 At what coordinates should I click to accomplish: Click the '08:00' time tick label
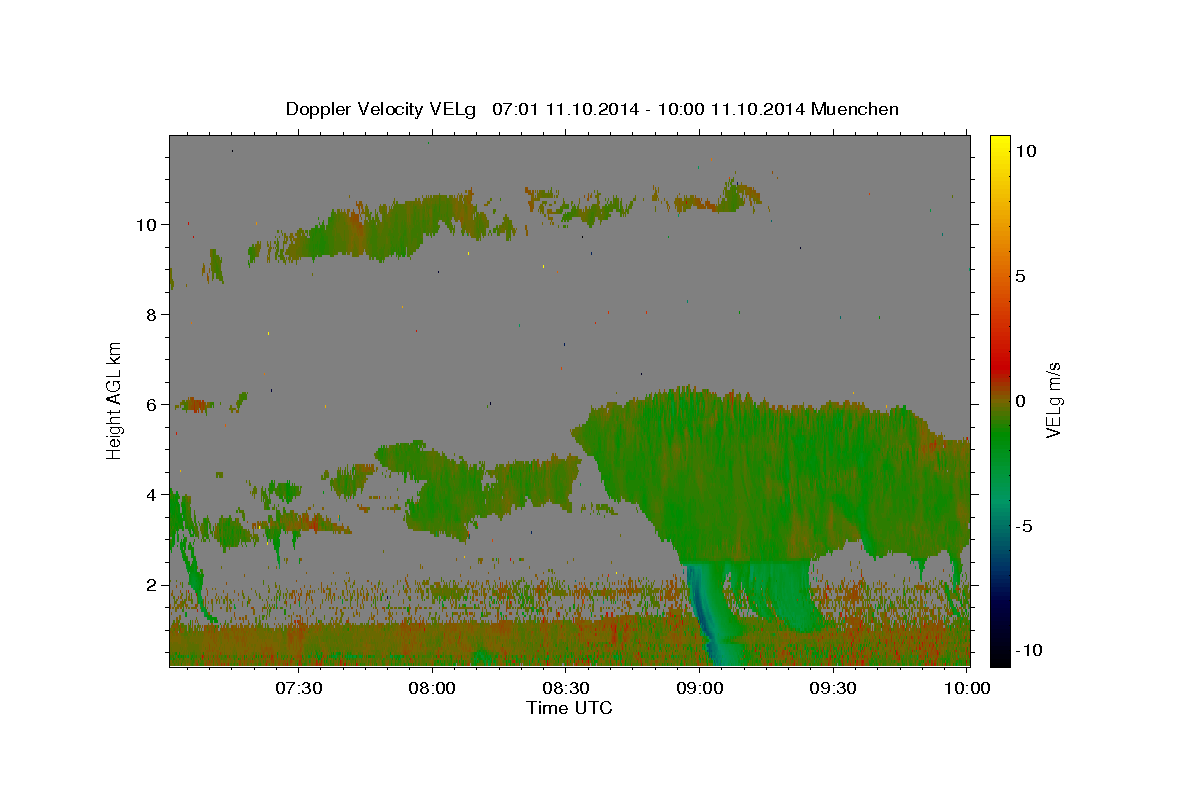coord(433,688)
